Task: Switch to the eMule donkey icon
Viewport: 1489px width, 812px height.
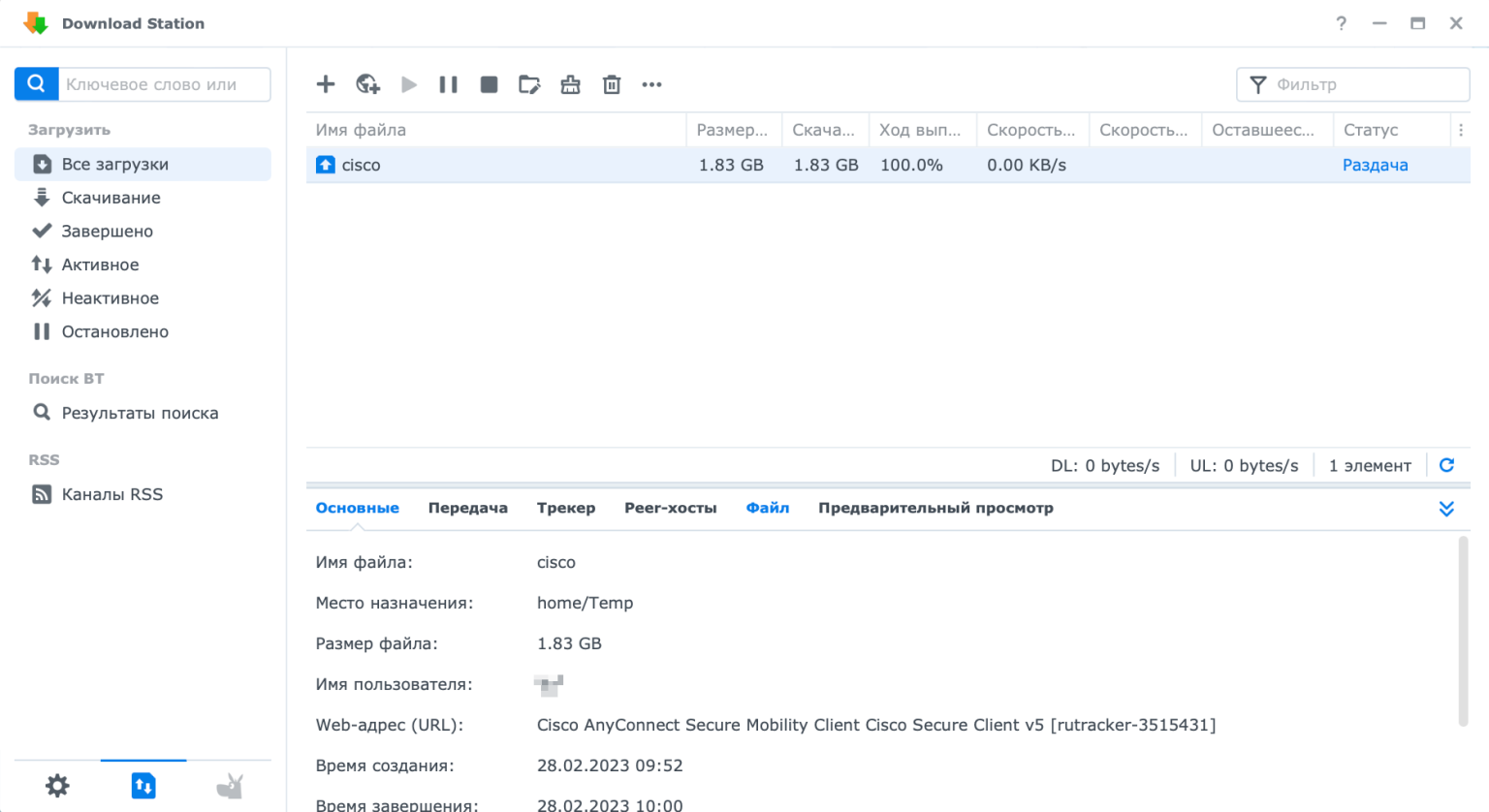Action: tap(230, 785)
